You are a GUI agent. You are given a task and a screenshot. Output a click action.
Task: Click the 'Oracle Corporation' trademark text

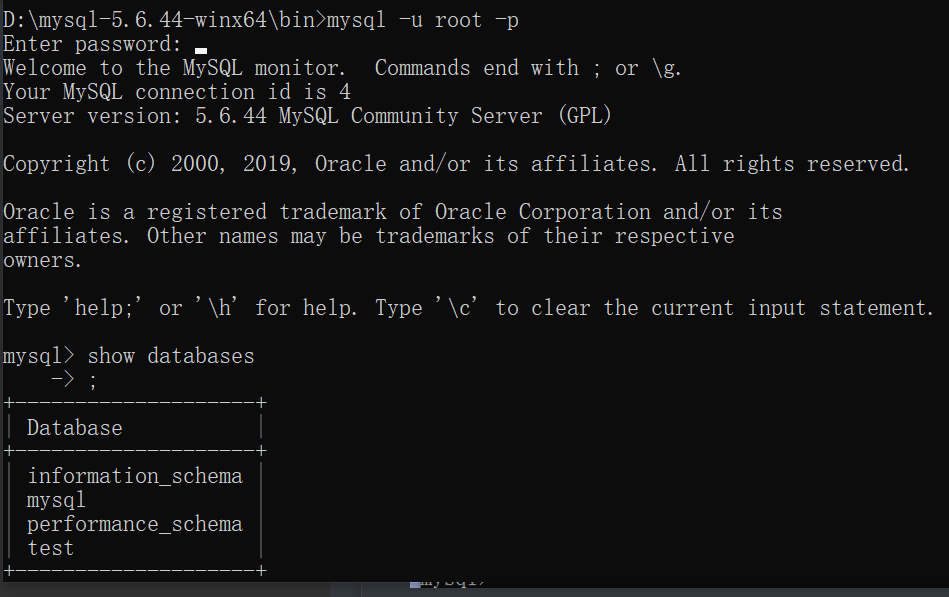tap(543, 212)
